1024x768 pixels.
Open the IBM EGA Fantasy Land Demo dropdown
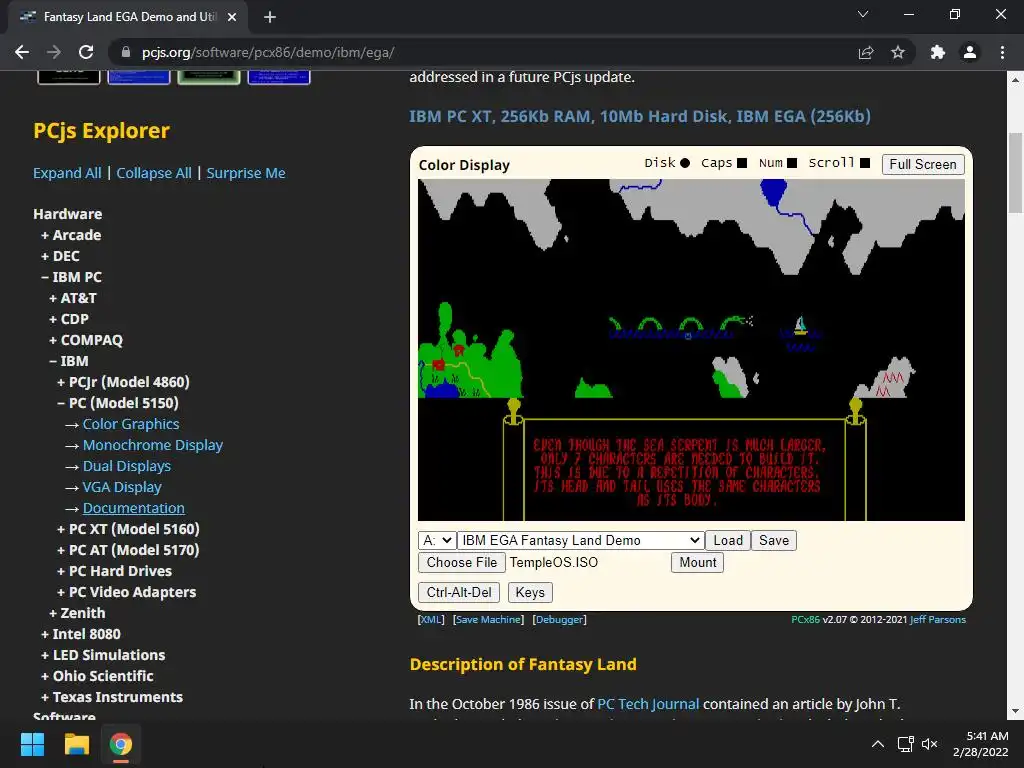coord(580,540)
